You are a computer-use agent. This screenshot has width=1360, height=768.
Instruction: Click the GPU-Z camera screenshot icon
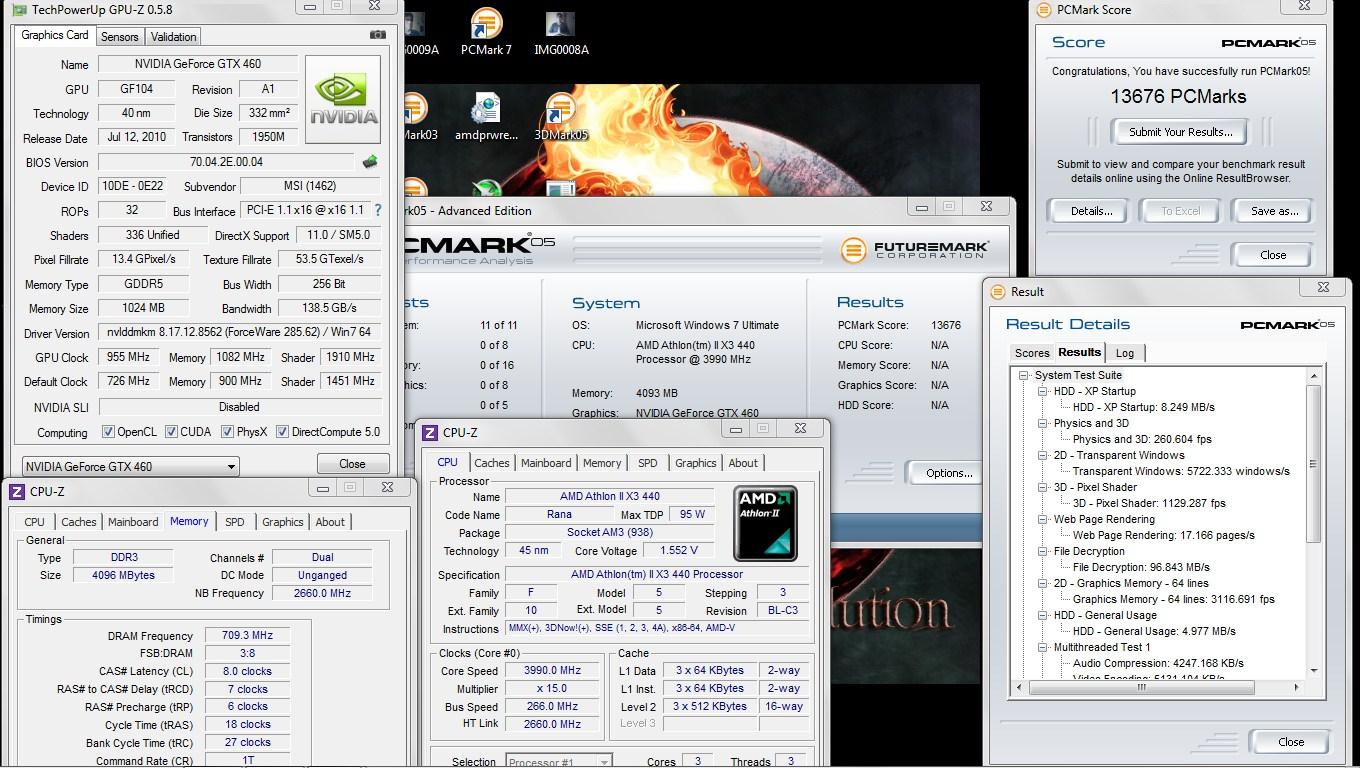[377, 35]
